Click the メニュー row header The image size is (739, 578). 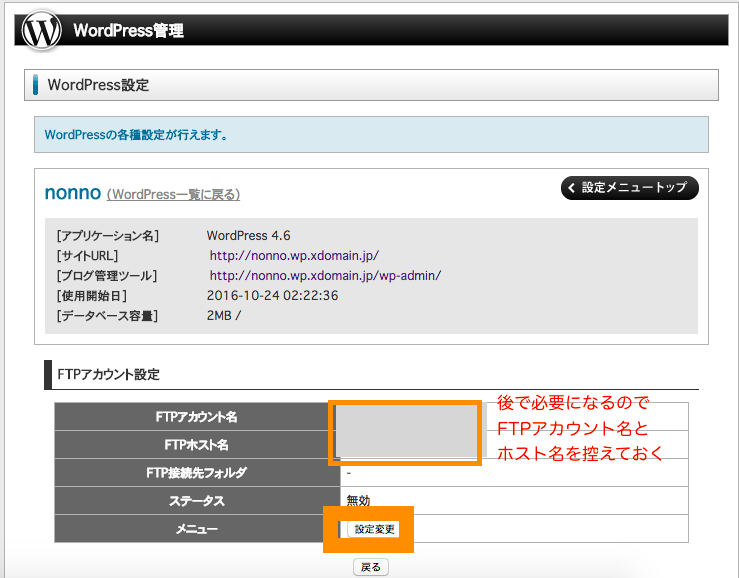click(197, 529)
